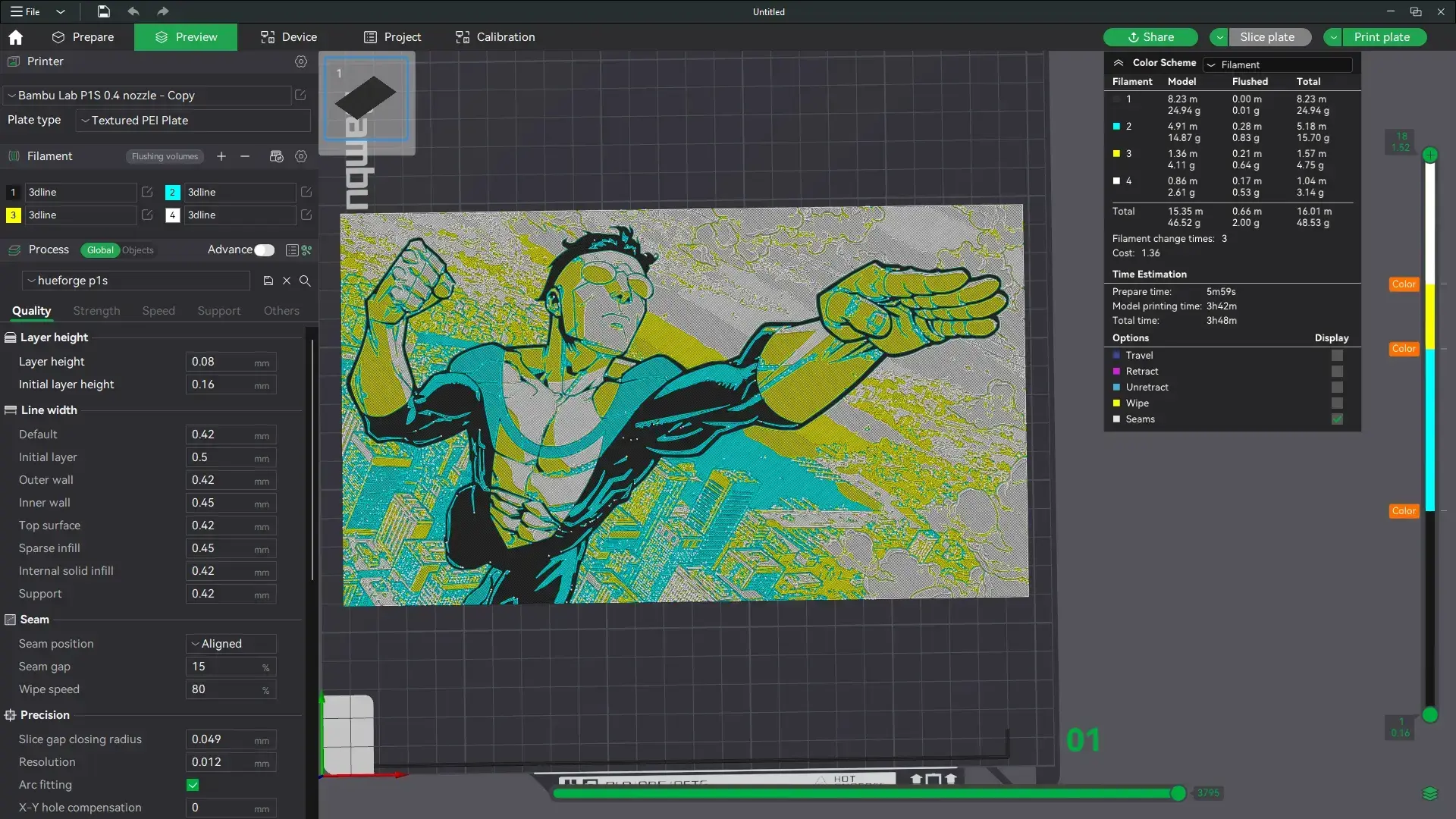Switch to the Strength tab
The width and height of the screenshot is (1456, 819).
[96, 311]
